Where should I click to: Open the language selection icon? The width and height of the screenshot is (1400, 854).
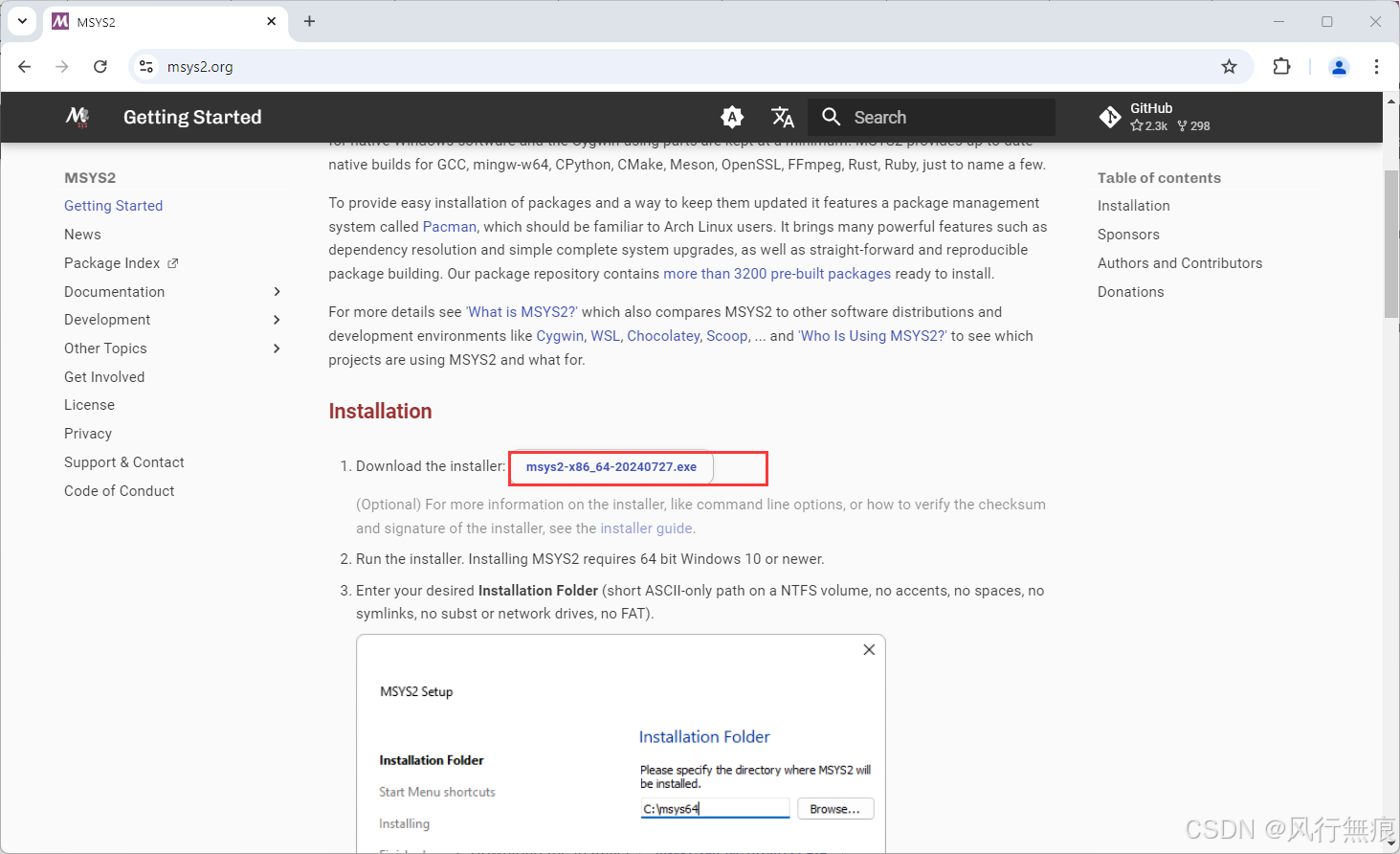point(783,117)
